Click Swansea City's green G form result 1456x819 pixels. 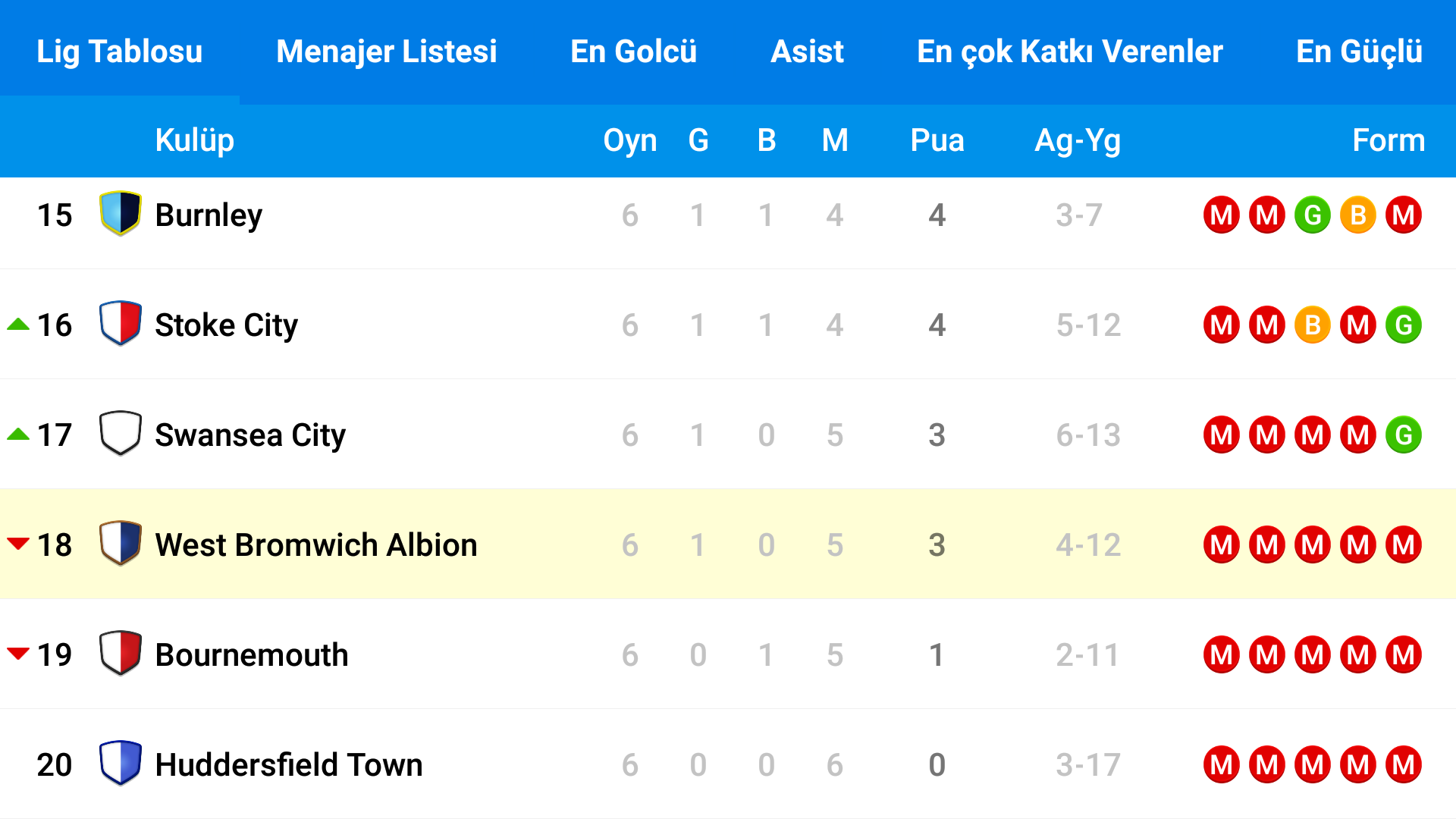pos(1404,435)
